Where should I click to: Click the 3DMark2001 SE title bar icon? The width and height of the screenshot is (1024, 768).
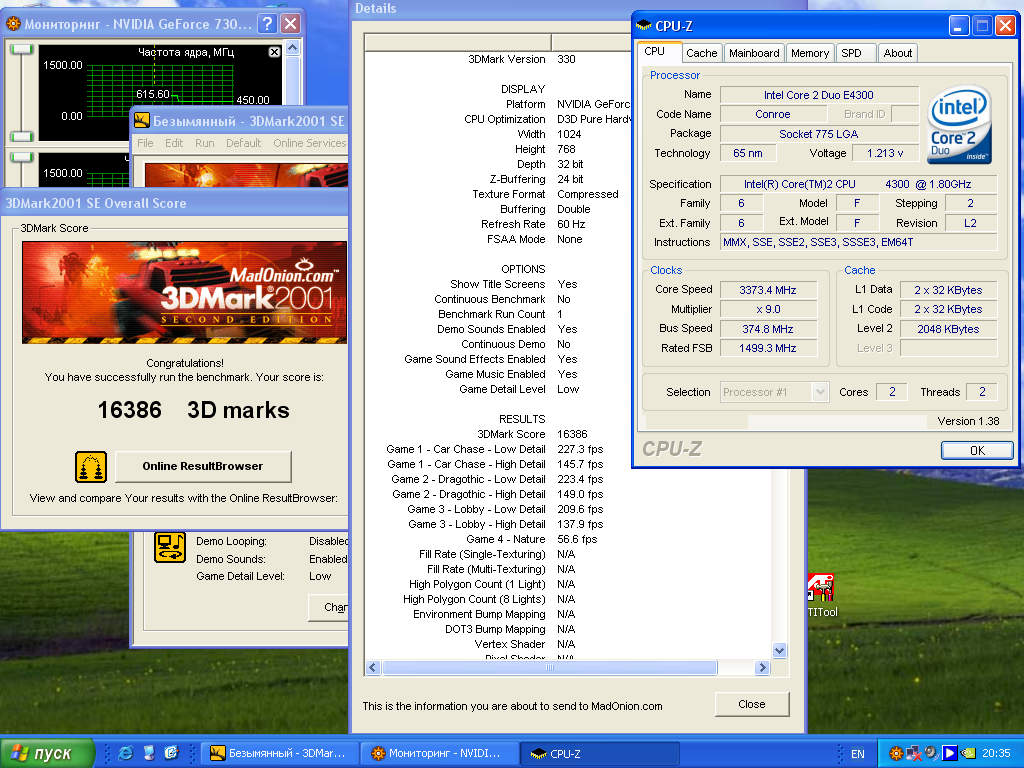142,120
